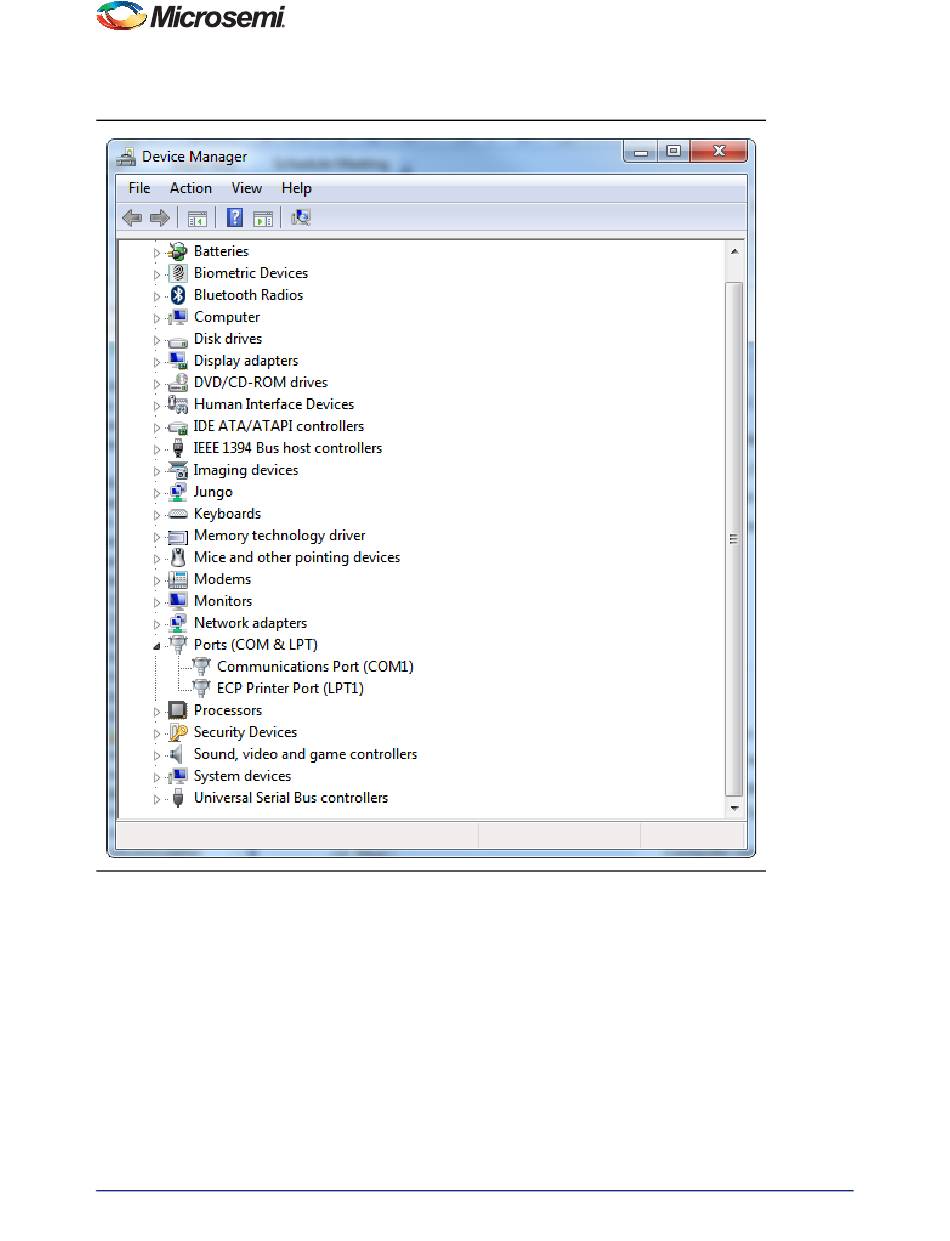Minimize the Device Manager window
The image size is (950, 1241).
pyautogui.click(x=640, y=152)
